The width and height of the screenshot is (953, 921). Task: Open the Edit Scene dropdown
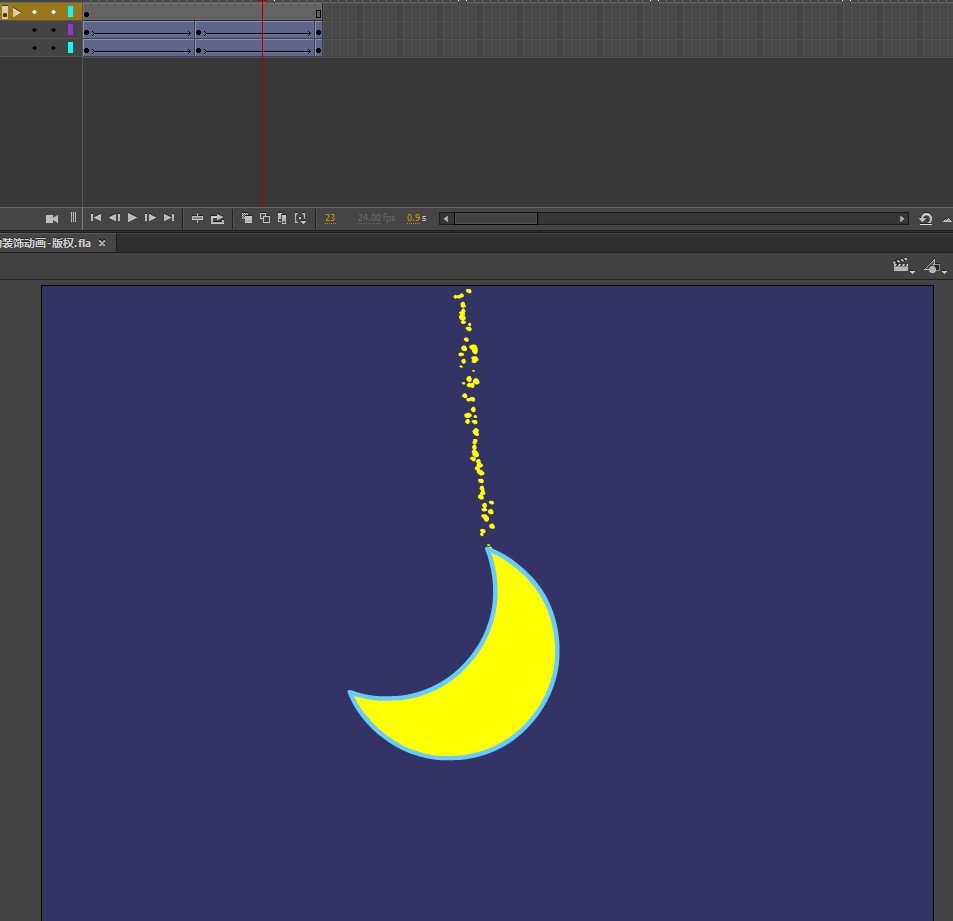(x=903, y=266)
